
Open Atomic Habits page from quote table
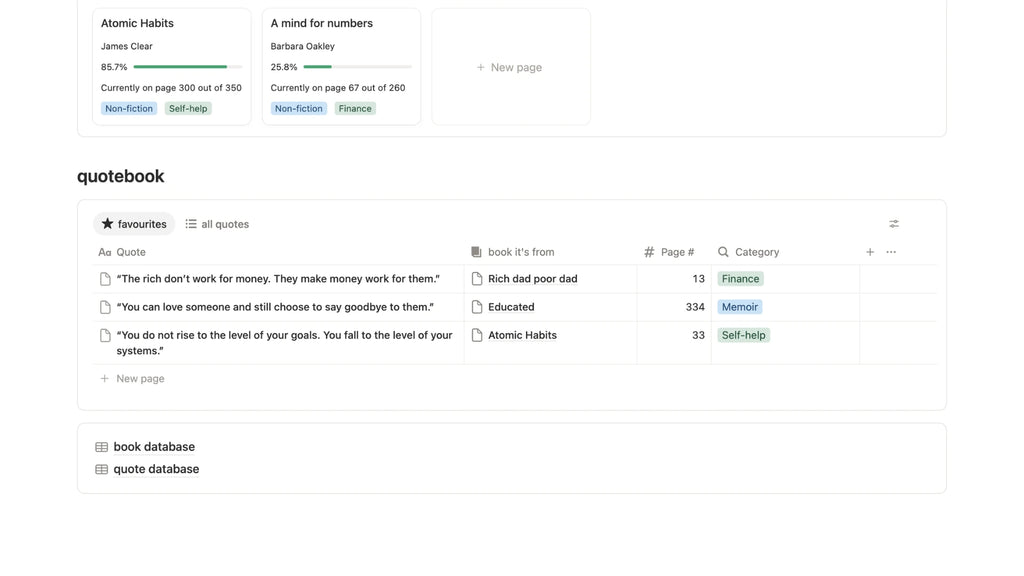pos(522,335)
